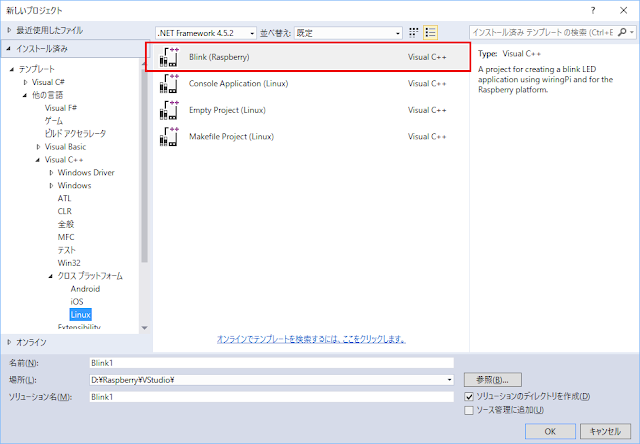This screenshot has width=640, height=444.
Task: Collapse テンプレート tree node
Action: pos(12,69)
